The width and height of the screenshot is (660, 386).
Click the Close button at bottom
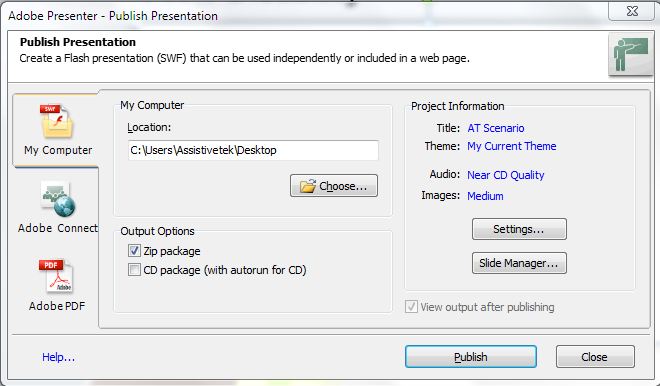click(595, 357)
